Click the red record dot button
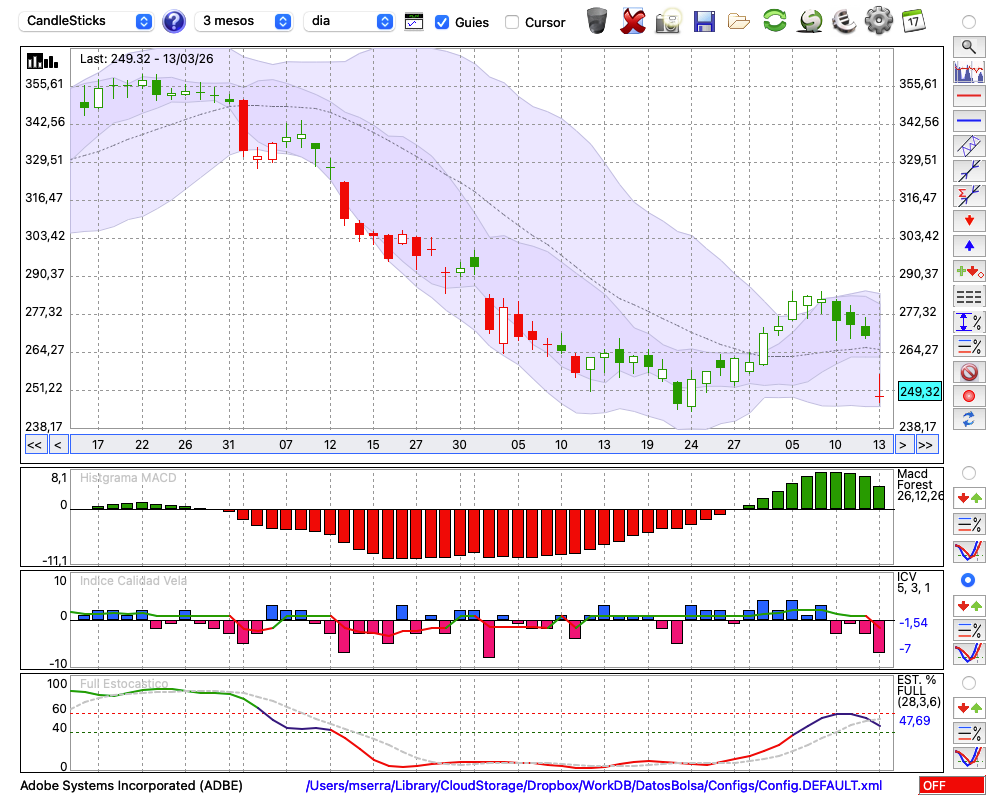The width and height of the screenshot is (1000, 800). point(969,396)
